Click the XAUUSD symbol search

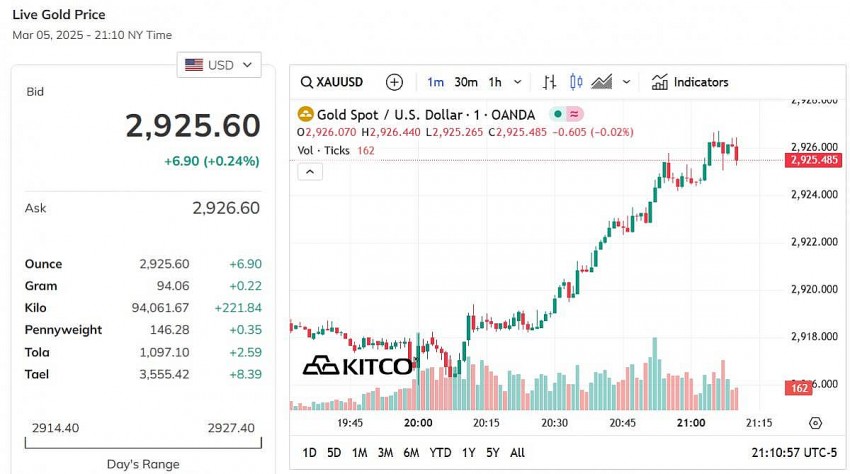point(333,82)
